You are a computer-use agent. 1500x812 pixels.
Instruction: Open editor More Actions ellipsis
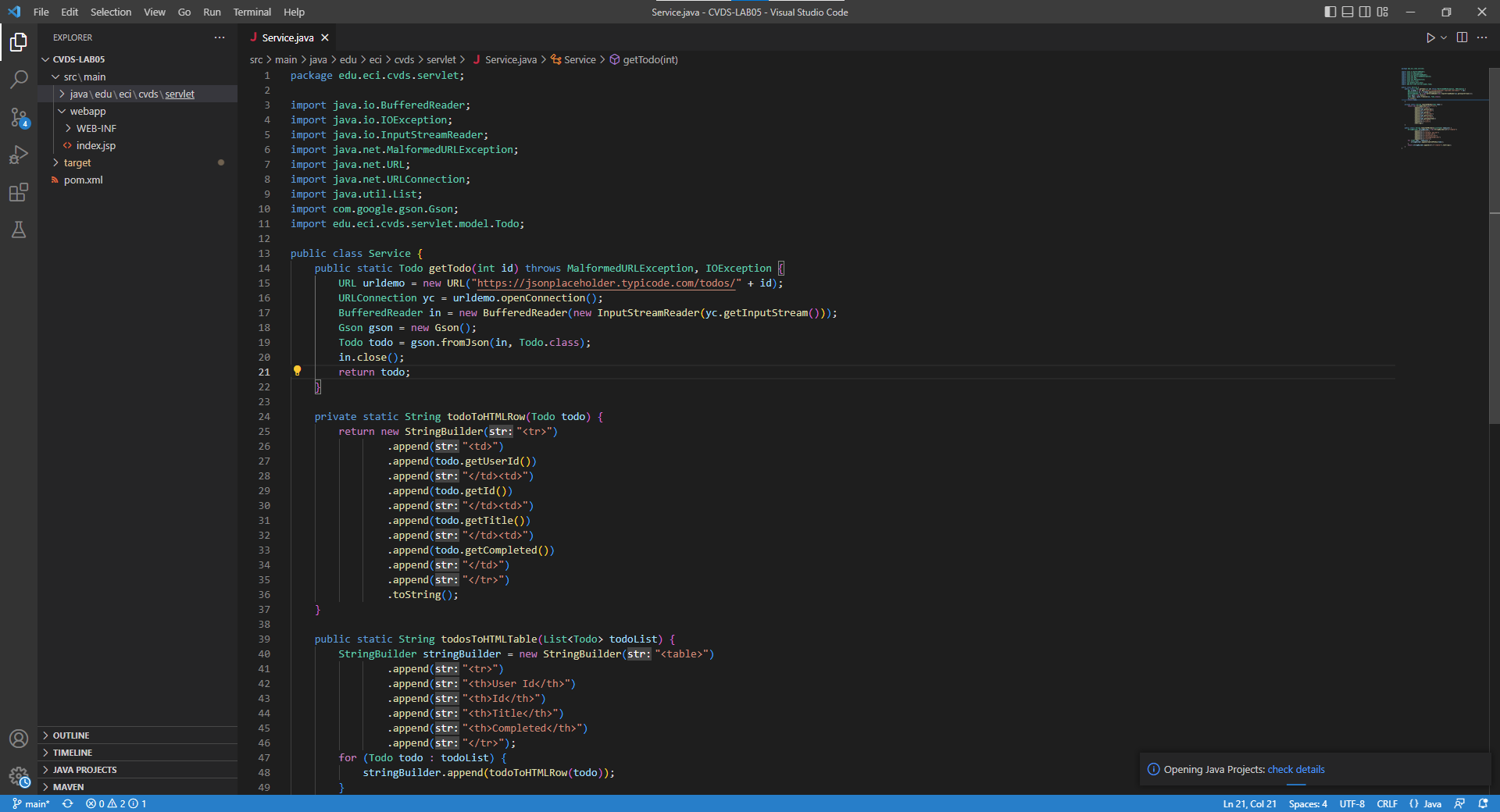(1482, 37)
